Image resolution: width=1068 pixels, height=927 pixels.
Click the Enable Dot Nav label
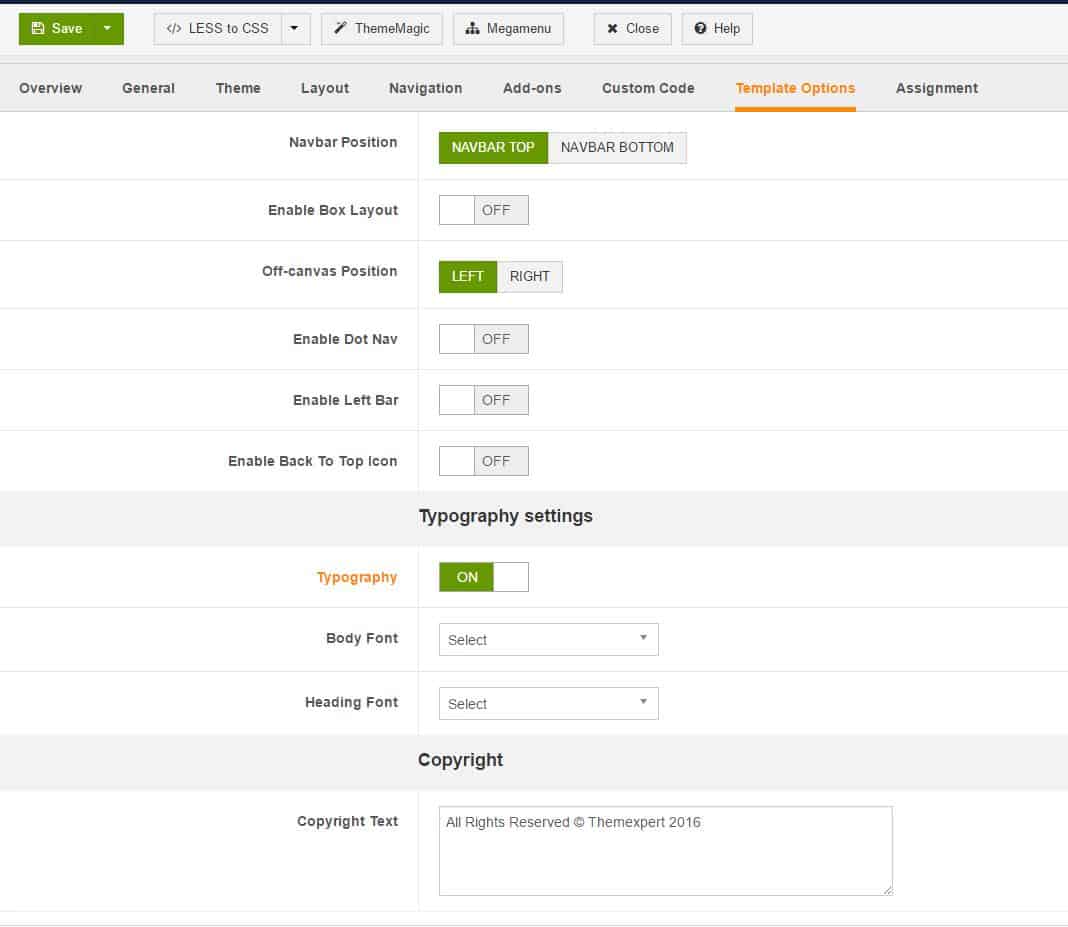(345, 339)
